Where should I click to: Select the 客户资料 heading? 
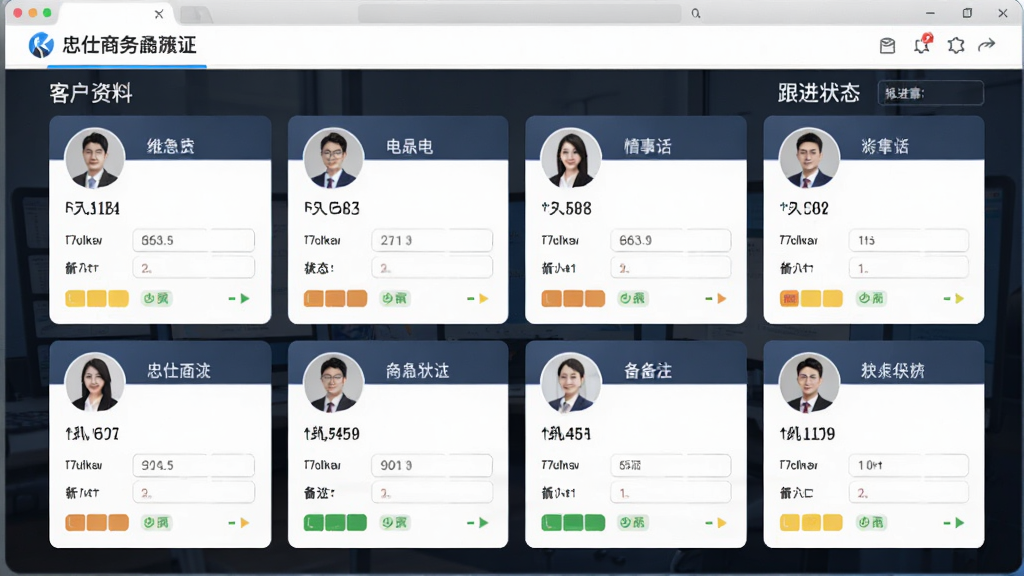91,93
